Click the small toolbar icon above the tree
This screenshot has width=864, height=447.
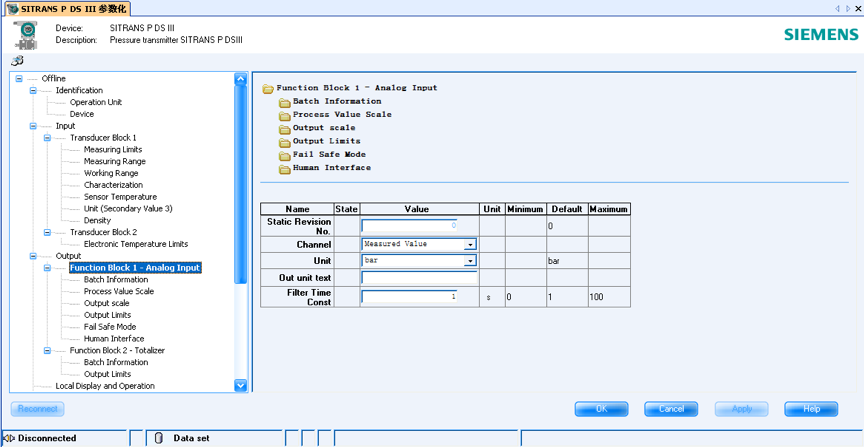[x=17, y=61]
